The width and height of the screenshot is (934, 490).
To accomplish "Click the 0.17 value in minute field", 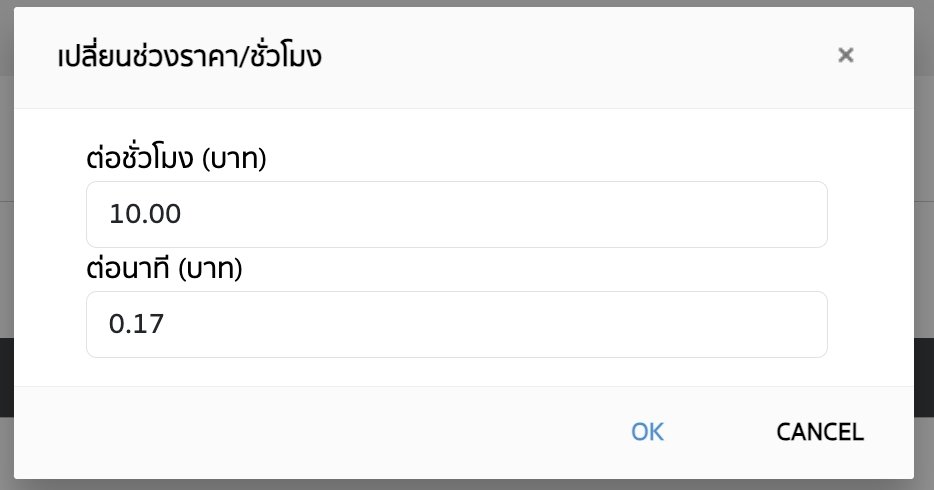I will point(136,324).
